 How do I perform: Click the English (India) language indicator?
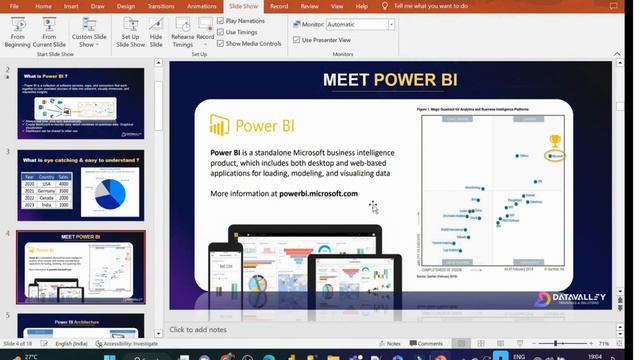pyautogui.click(x=71, y=344)
